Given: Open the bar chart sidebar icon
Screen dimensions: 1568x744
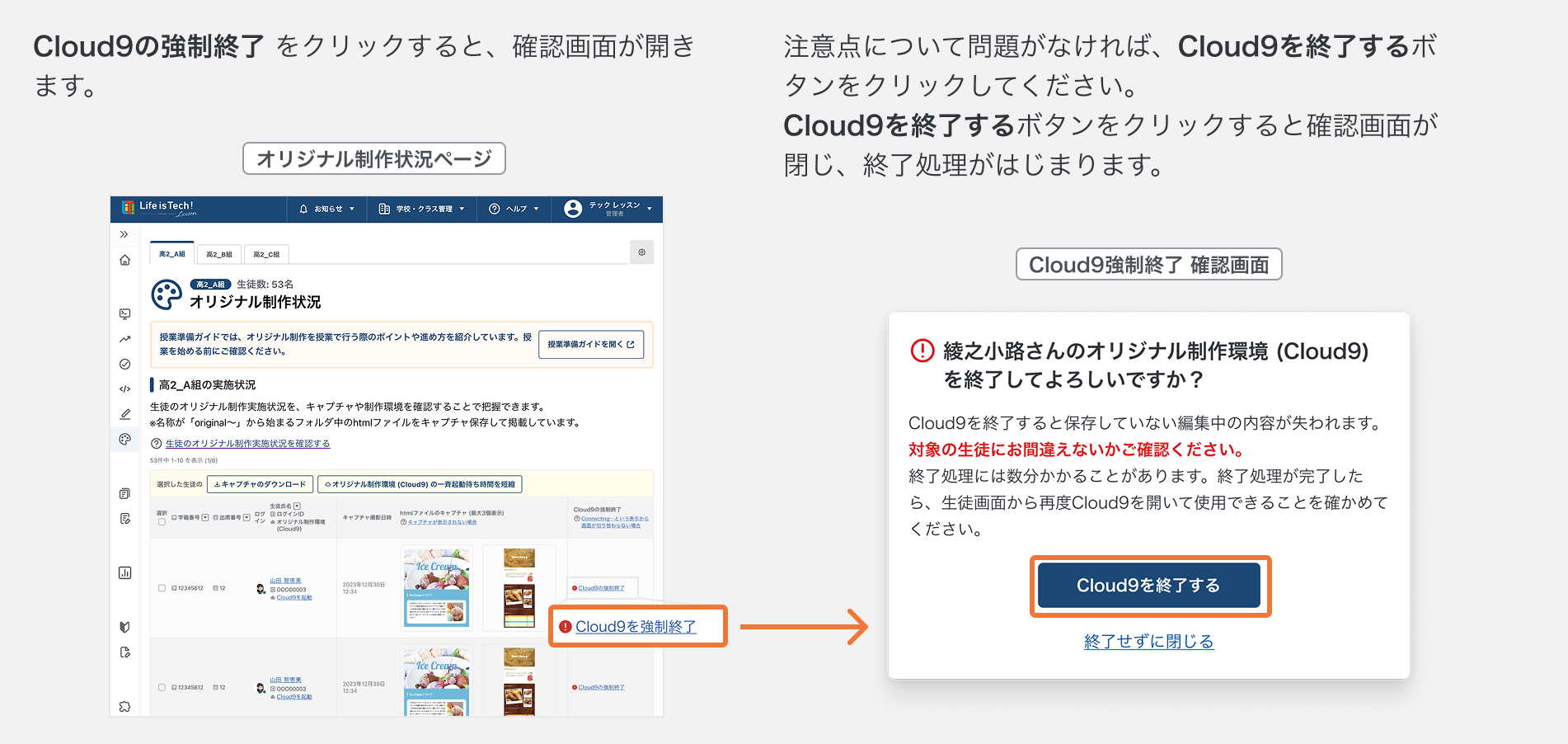Looking at the screenshot, I should coord(124,572).
